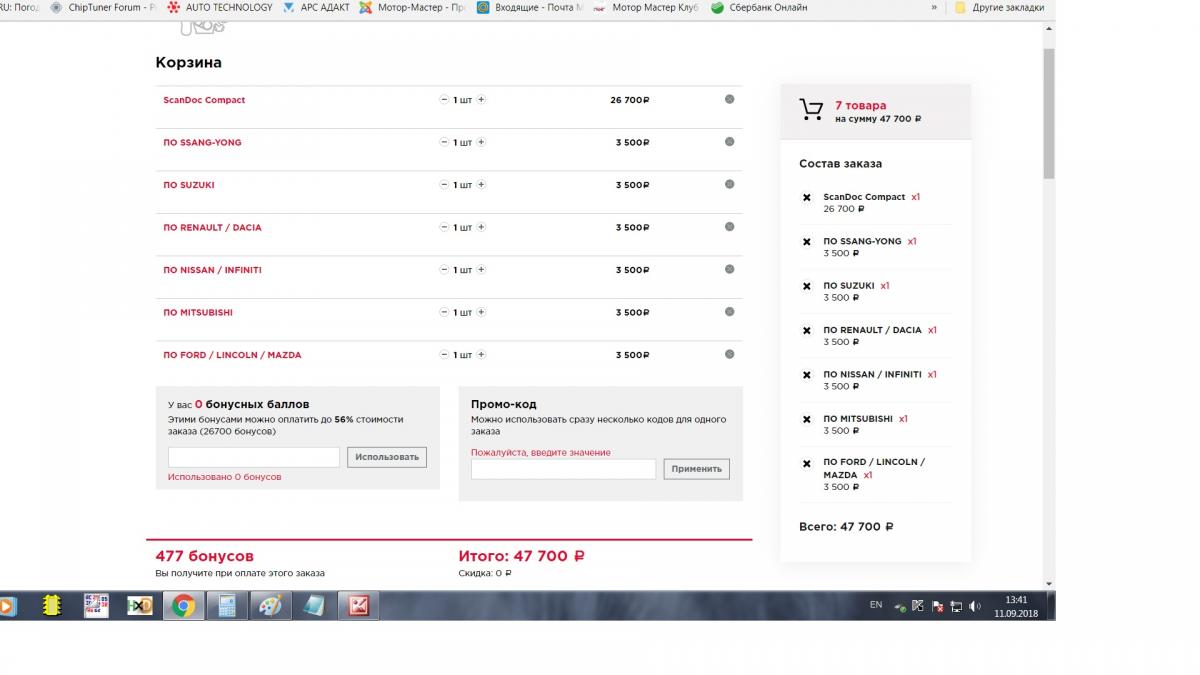Open ПО MITSUBISHI link in cart list
This screenshot has width=1200, height=675.
tap(198, 312)
